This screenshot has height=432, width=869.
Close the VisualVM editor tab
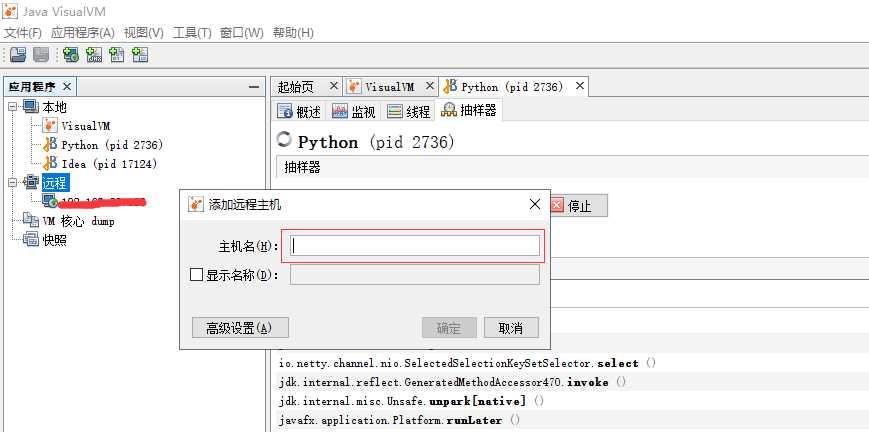coord(430,86)
